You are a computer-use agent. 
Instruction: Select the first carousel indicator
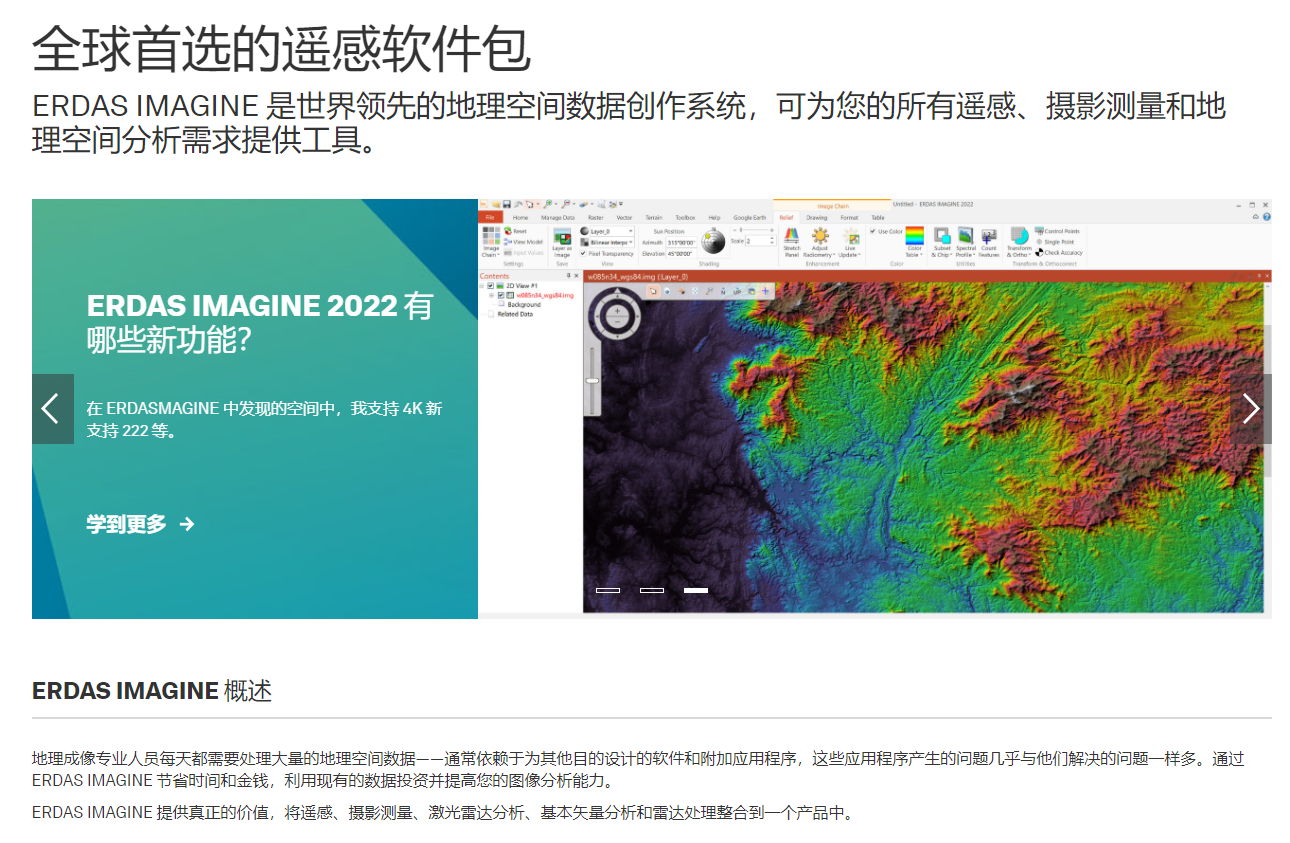tap(608, 590)
